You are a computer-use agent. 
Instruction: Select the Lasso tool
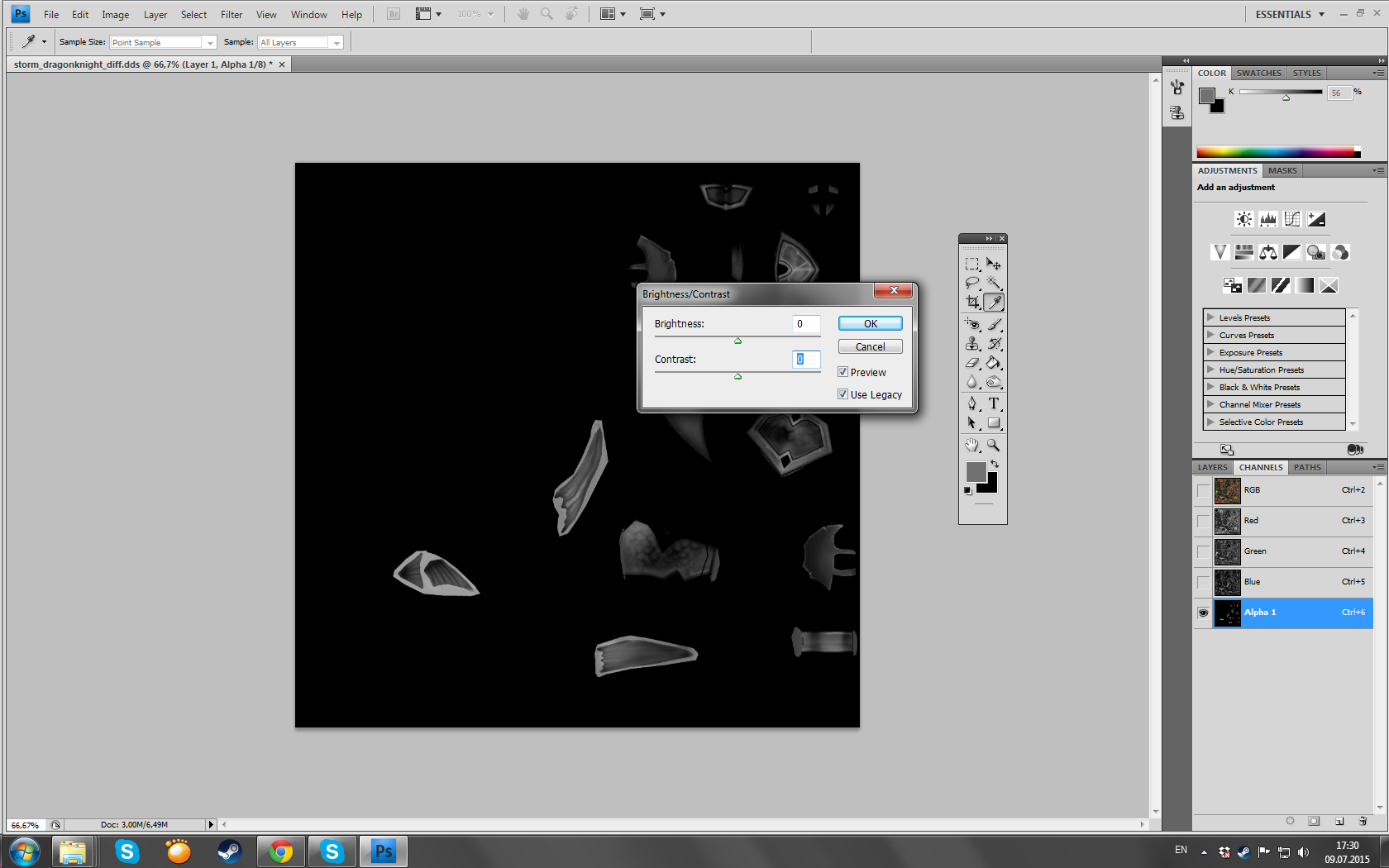(972, 283)
